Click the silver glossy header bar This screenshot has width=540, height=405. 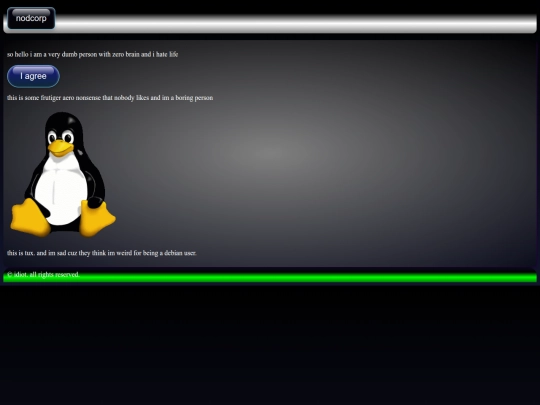[x=295, y=24]
